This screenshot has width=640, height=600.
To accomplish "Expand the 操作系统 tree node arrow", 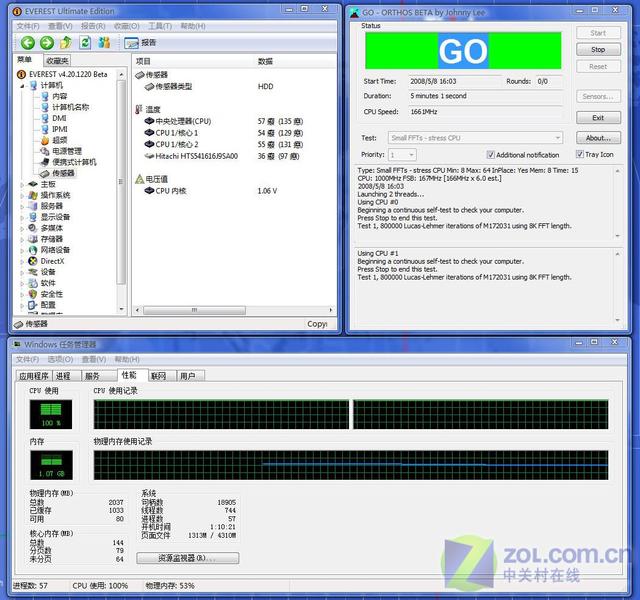I will coord(22,196).
